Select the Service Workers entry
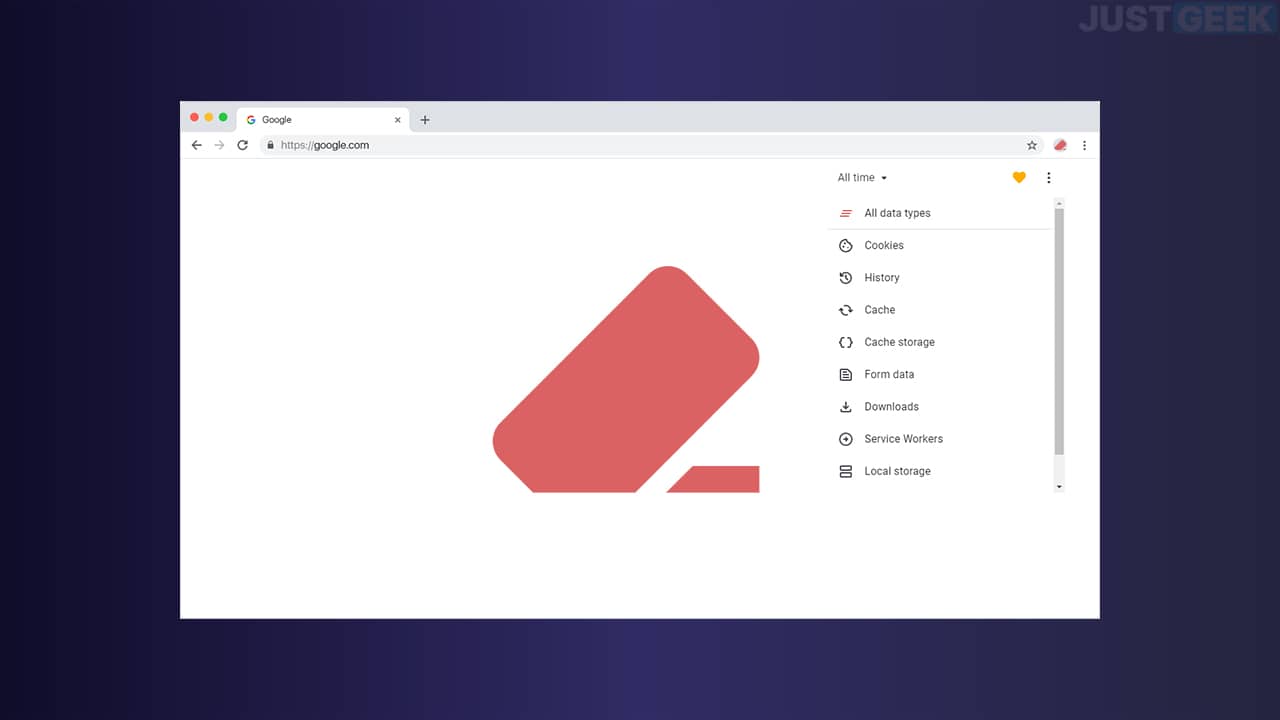This screenshot has height=720, width=1280. click(x=940, y=439)
